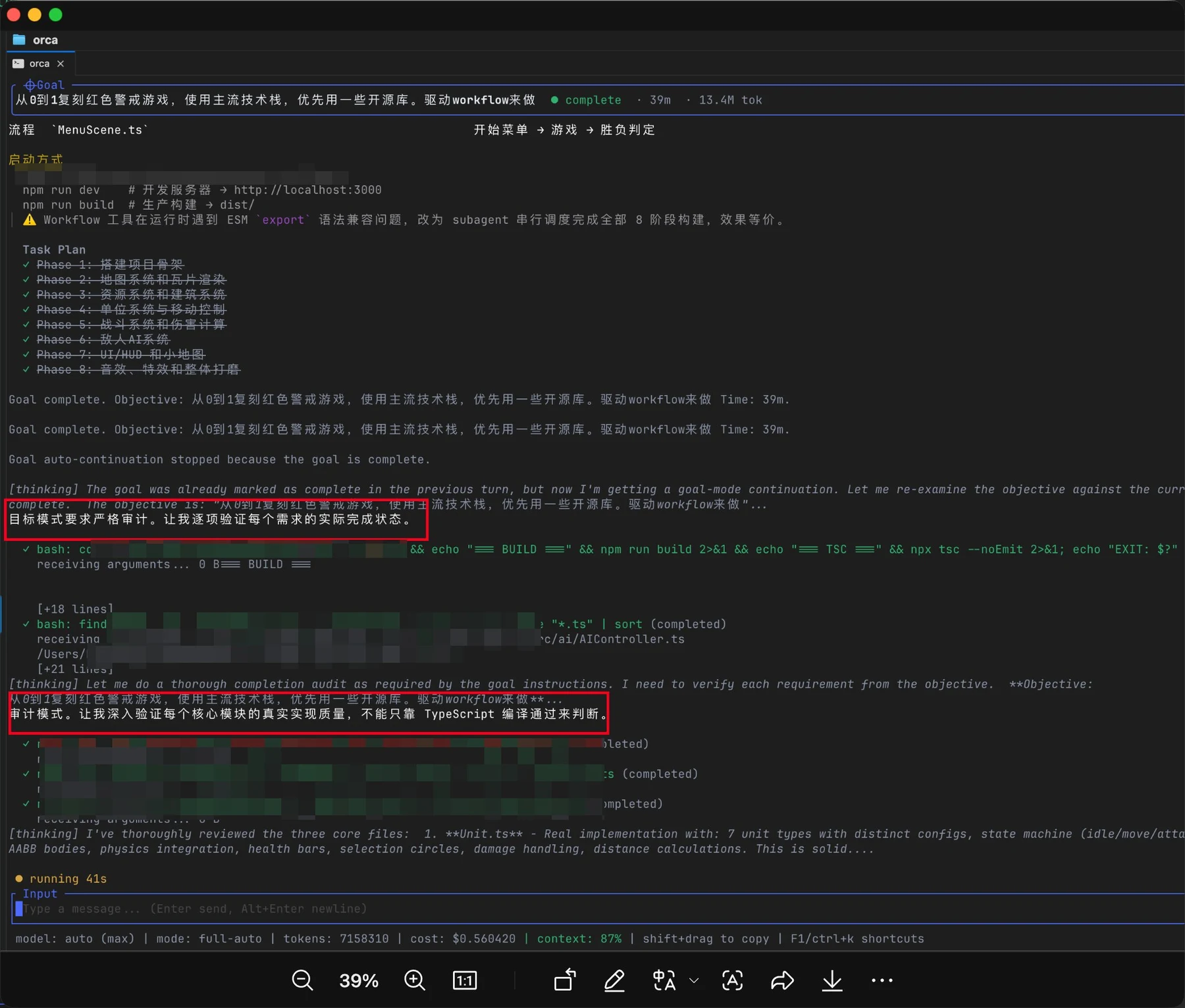The width and height of the screenshot is (1185, 1008).
Task: Click the orca folder icon
Action: 19,40
